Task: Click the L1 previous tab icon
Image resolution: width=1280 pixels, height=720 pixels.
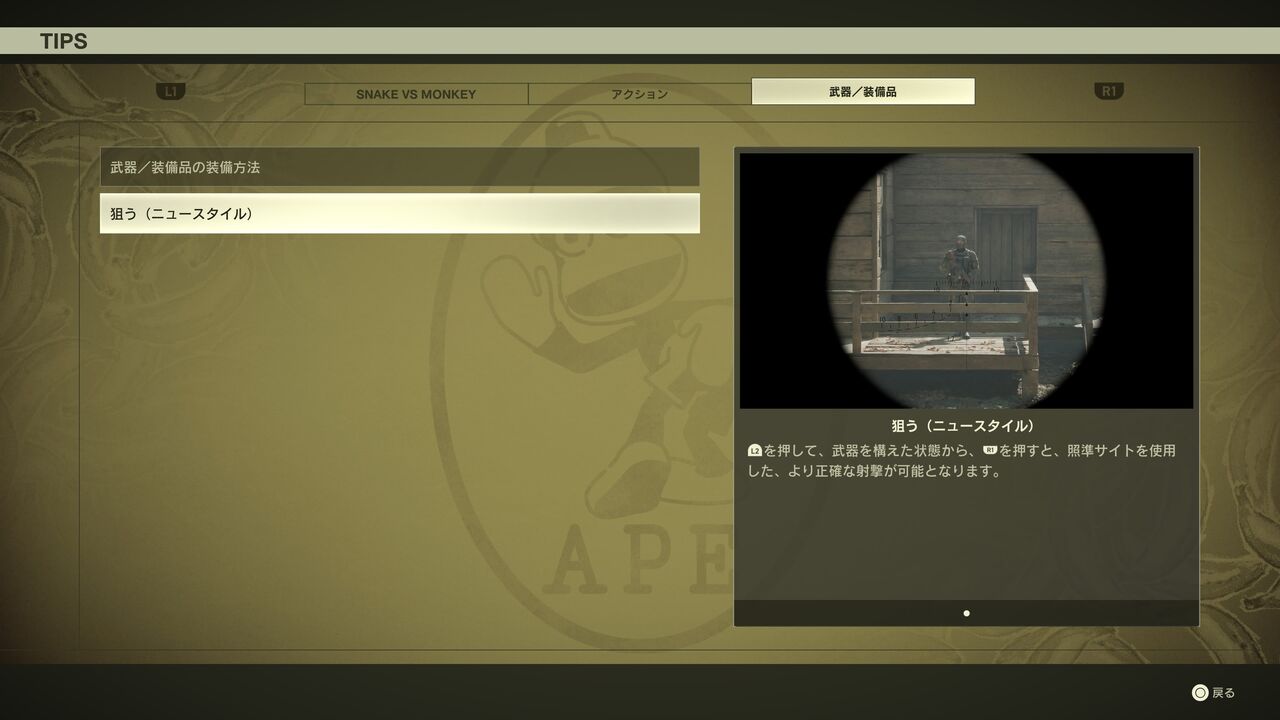Action: (171, 91)
